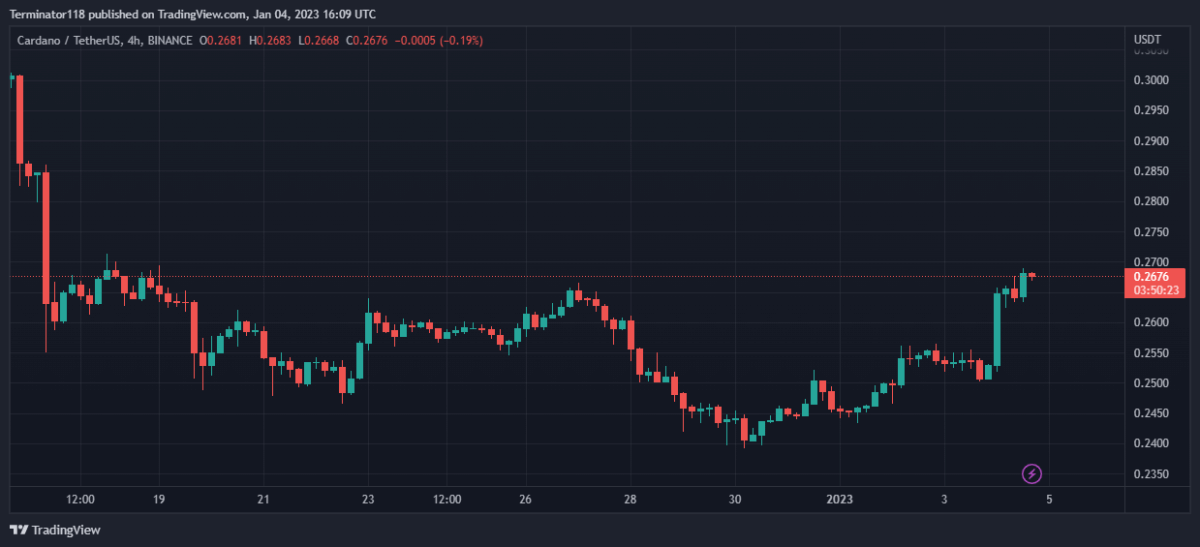
Task: Click the 2023 label on the time axis
Action: (840, 499)
